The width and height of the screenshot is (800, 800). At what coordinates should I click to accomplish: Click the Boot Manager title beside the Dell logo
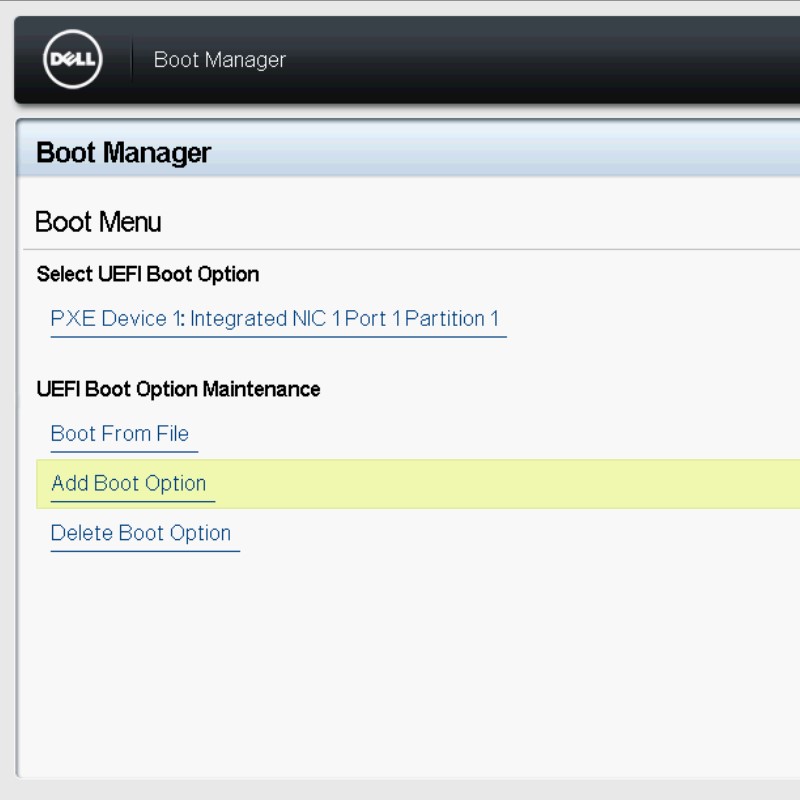pyautogui.click(x=219, y=60)
